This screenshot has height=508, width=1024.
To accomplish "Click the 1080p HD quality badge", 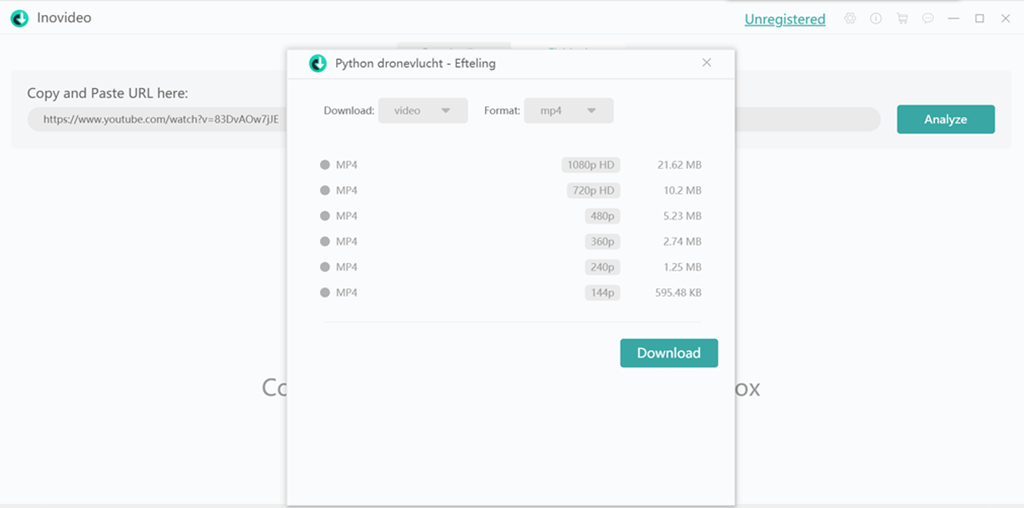I will [x=590, y=165].
